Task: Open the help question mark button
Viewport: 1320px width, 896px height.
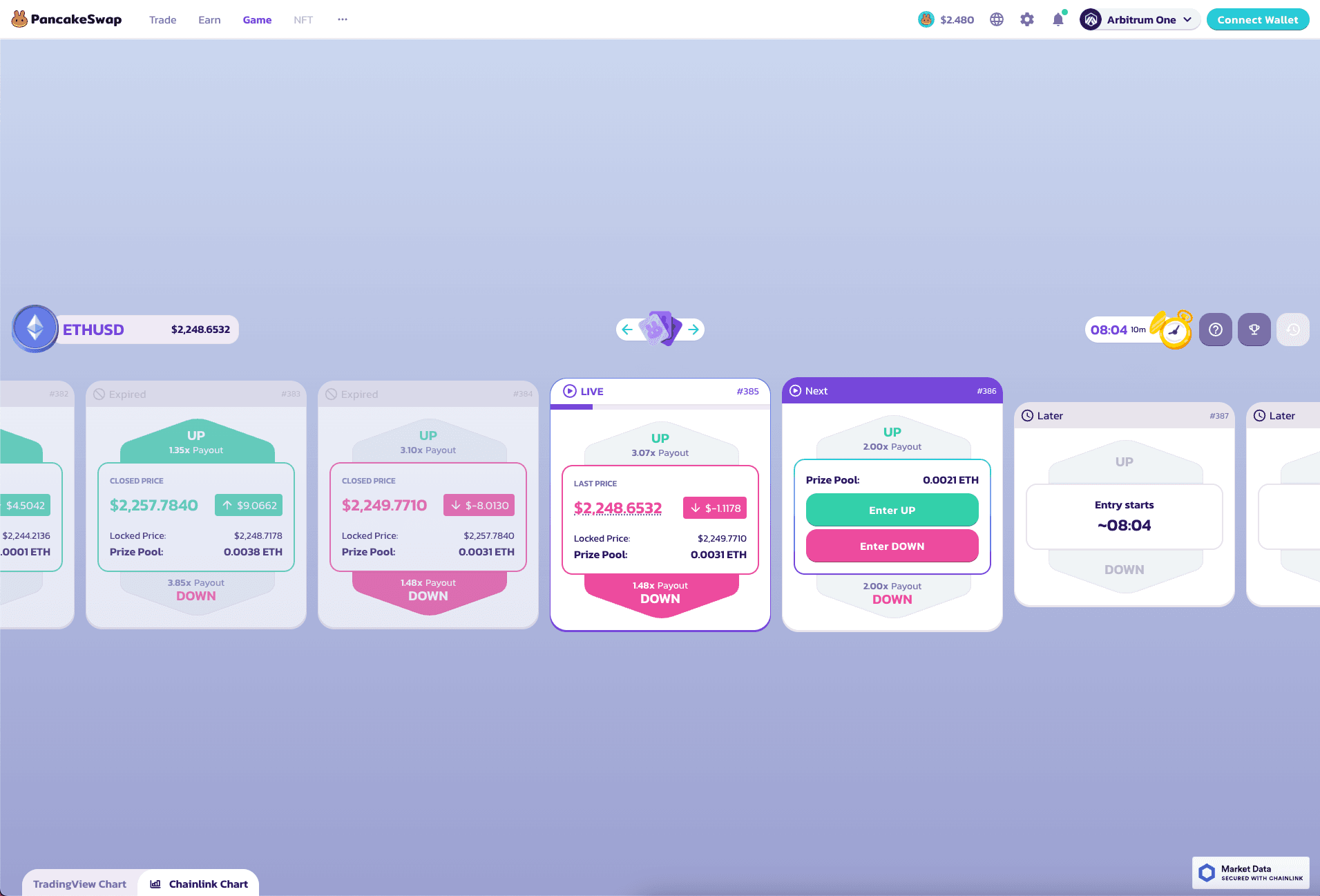Action: coord(1216,330)
